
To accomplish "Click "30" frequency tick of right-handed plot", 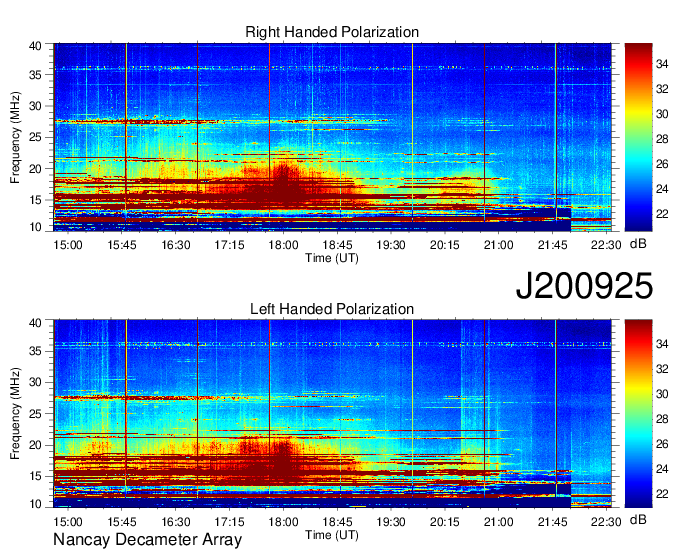I will [x=36, y=106].
